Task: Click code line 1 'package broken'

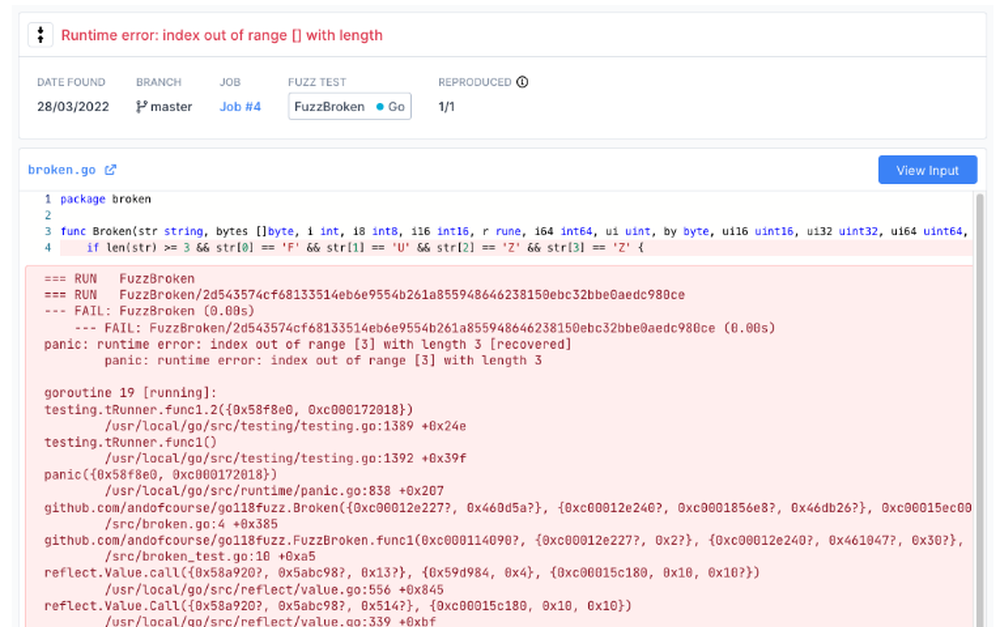Action: [x=106, y=199]
